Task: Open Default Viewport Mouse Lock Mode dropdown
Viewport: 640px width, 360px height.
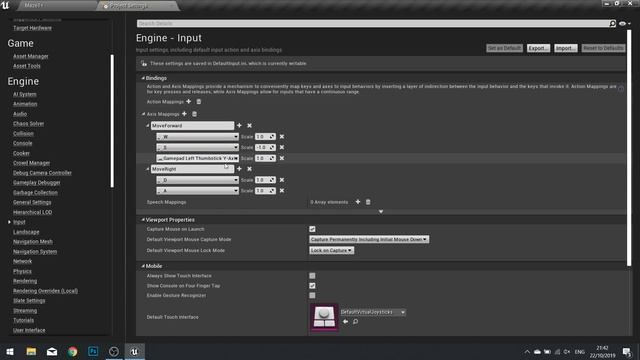Action: (331, 250)
